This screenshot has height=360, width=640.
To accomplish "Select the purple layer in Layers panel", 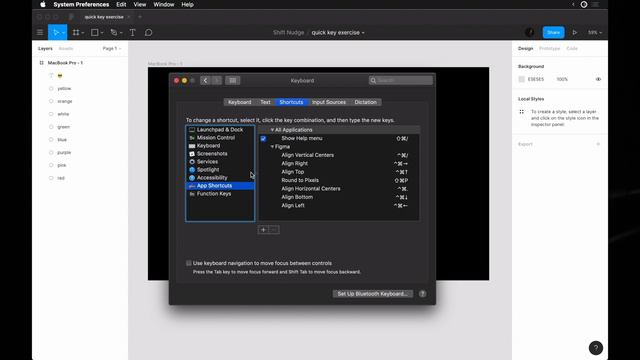I will point(64,152).
